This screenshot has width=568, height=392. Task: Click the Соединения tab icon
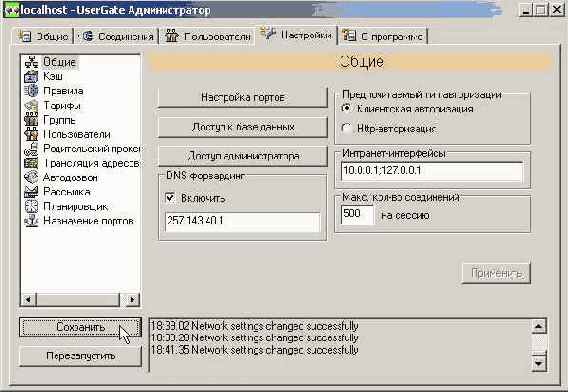pos(88,36)
